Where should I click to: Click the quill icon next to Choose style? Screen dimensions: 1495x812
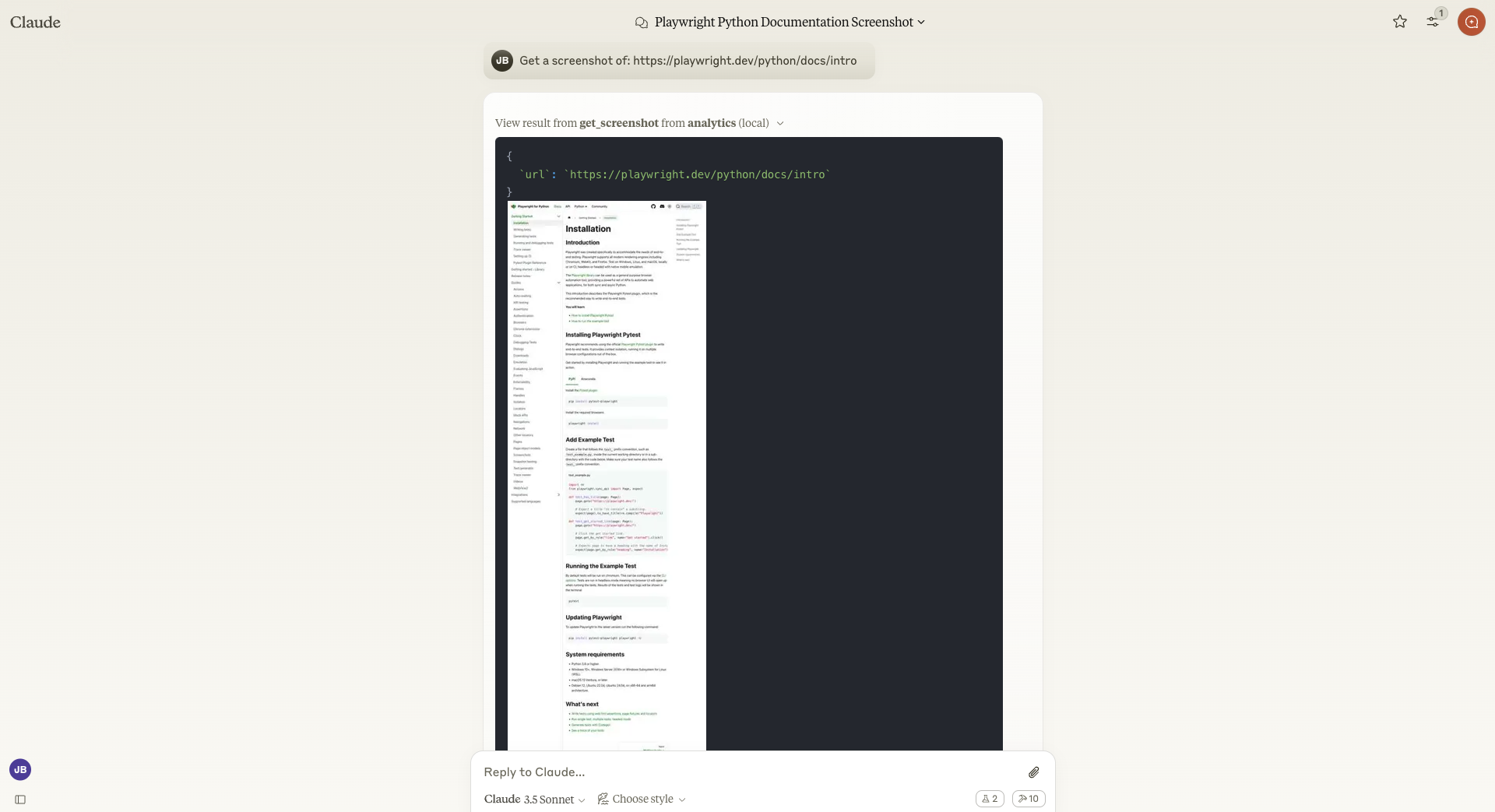click(603, 799)
